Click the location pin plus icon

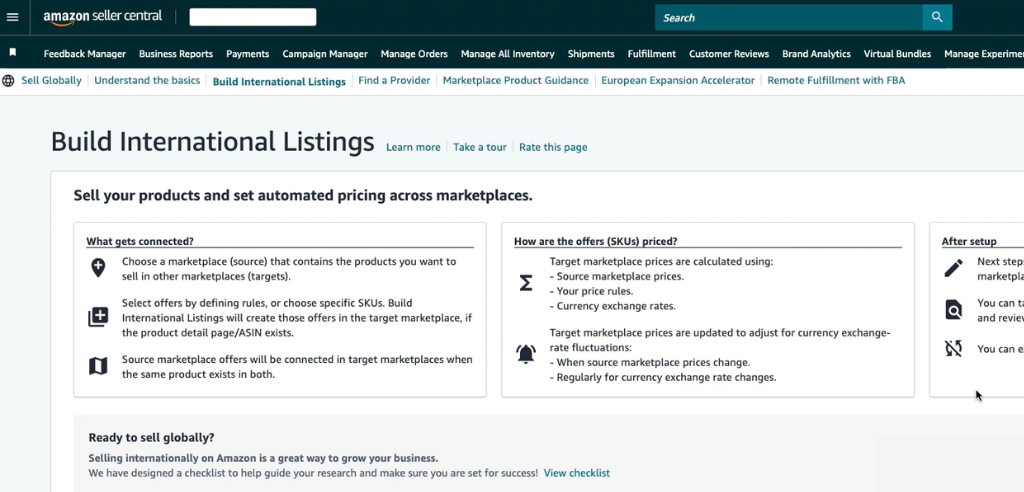point(98,268)
